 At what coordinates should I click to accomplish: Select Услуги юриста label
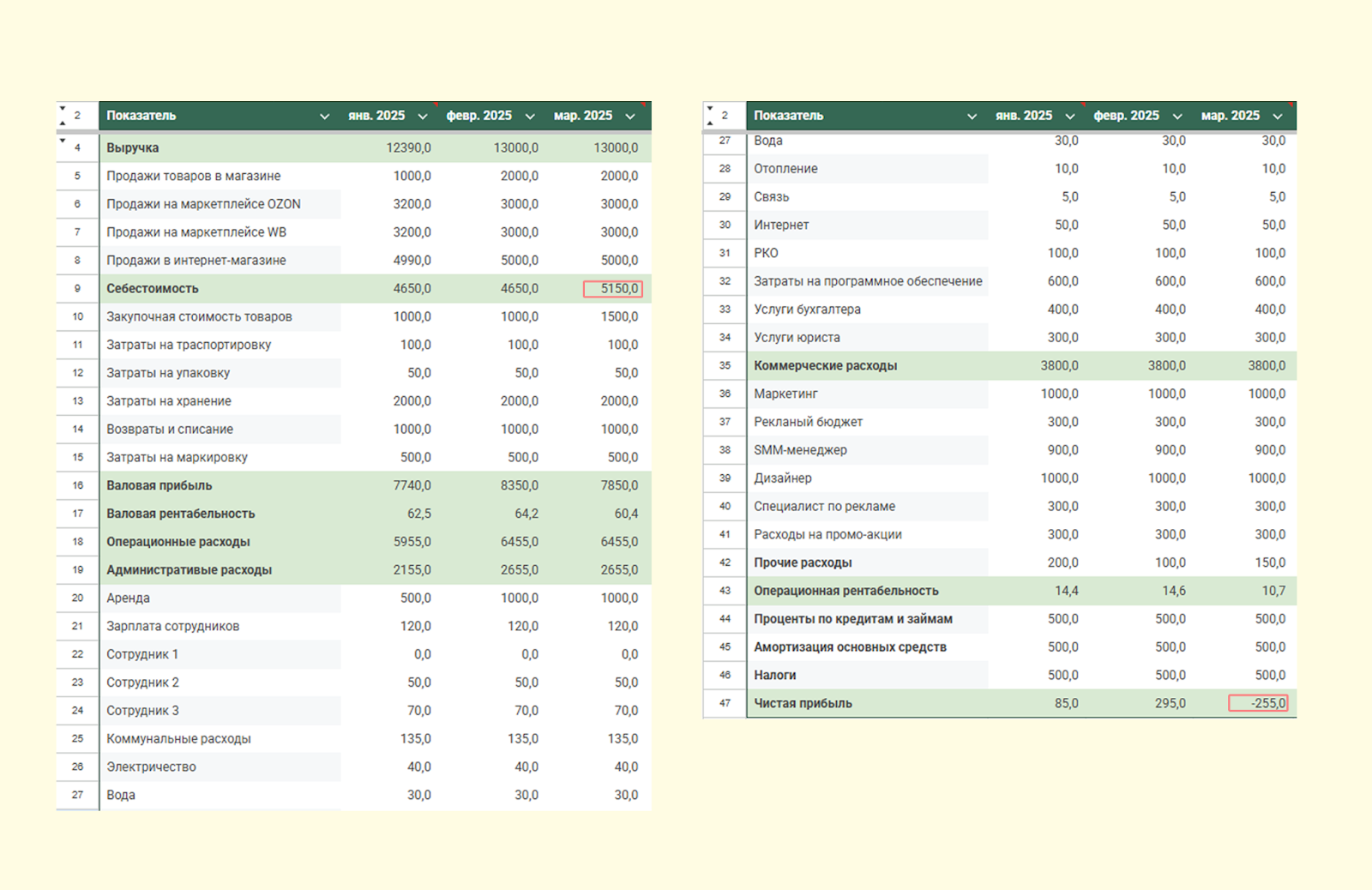797,338
